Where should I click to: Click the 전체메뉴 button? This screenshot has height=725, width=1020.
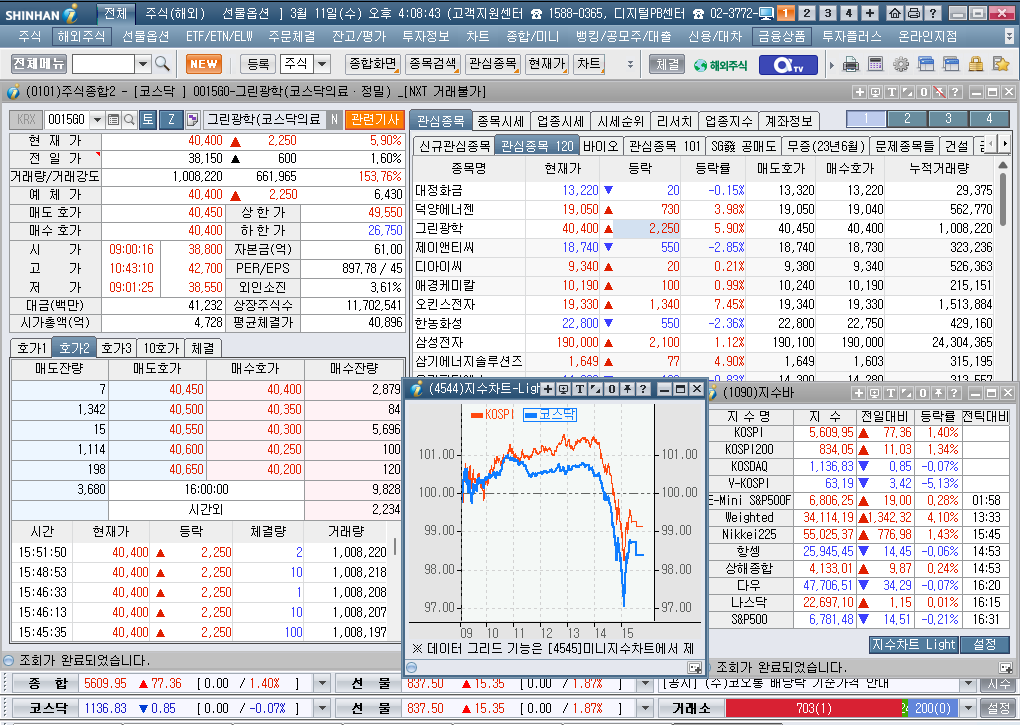[x=38, y=64]
